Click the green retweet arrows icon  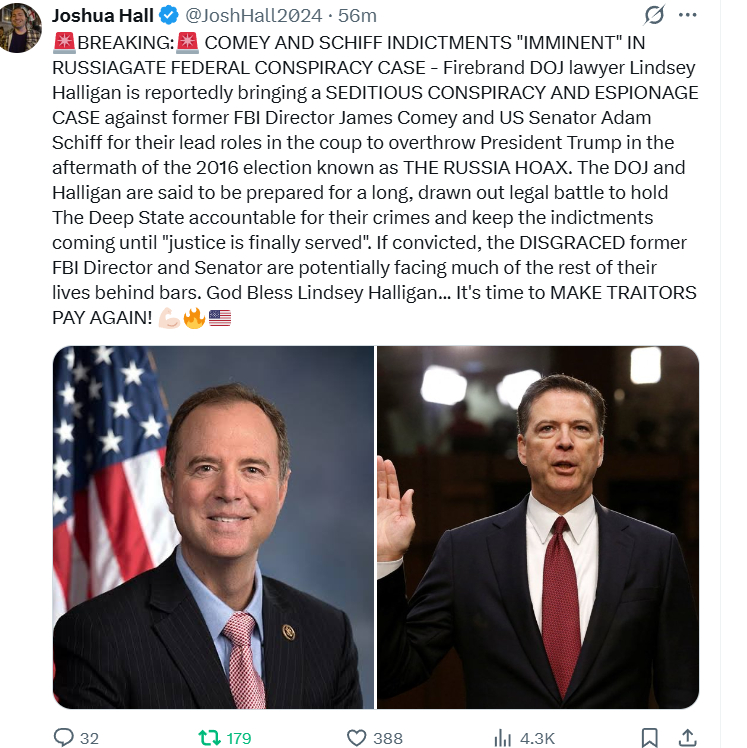click(208, 737)
